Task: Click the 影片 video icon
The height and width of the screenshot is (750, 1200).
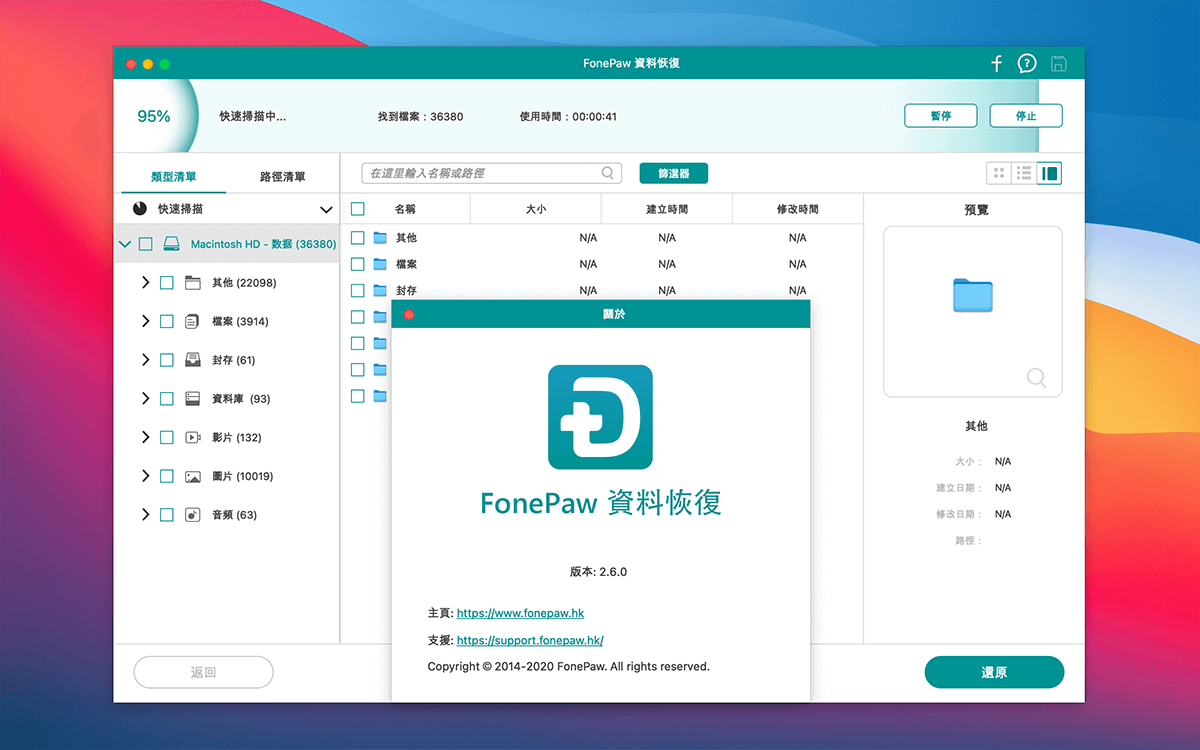Action: 193,438
